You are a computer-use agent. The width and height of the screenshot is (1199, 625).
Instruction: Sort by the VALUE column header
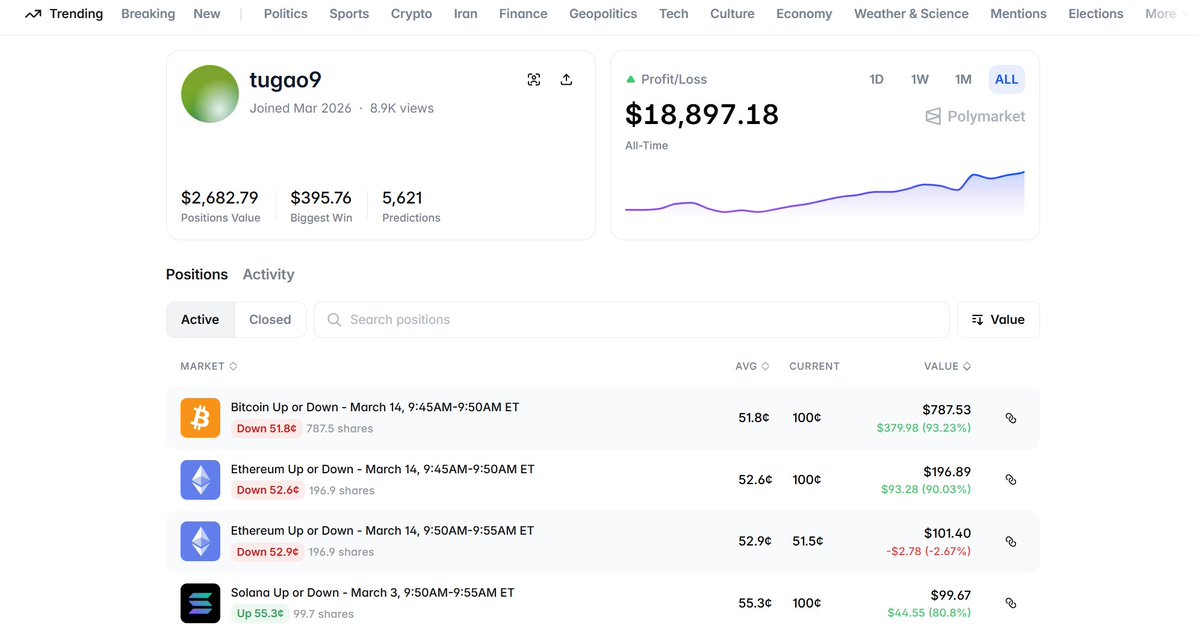tap(947, 366)
